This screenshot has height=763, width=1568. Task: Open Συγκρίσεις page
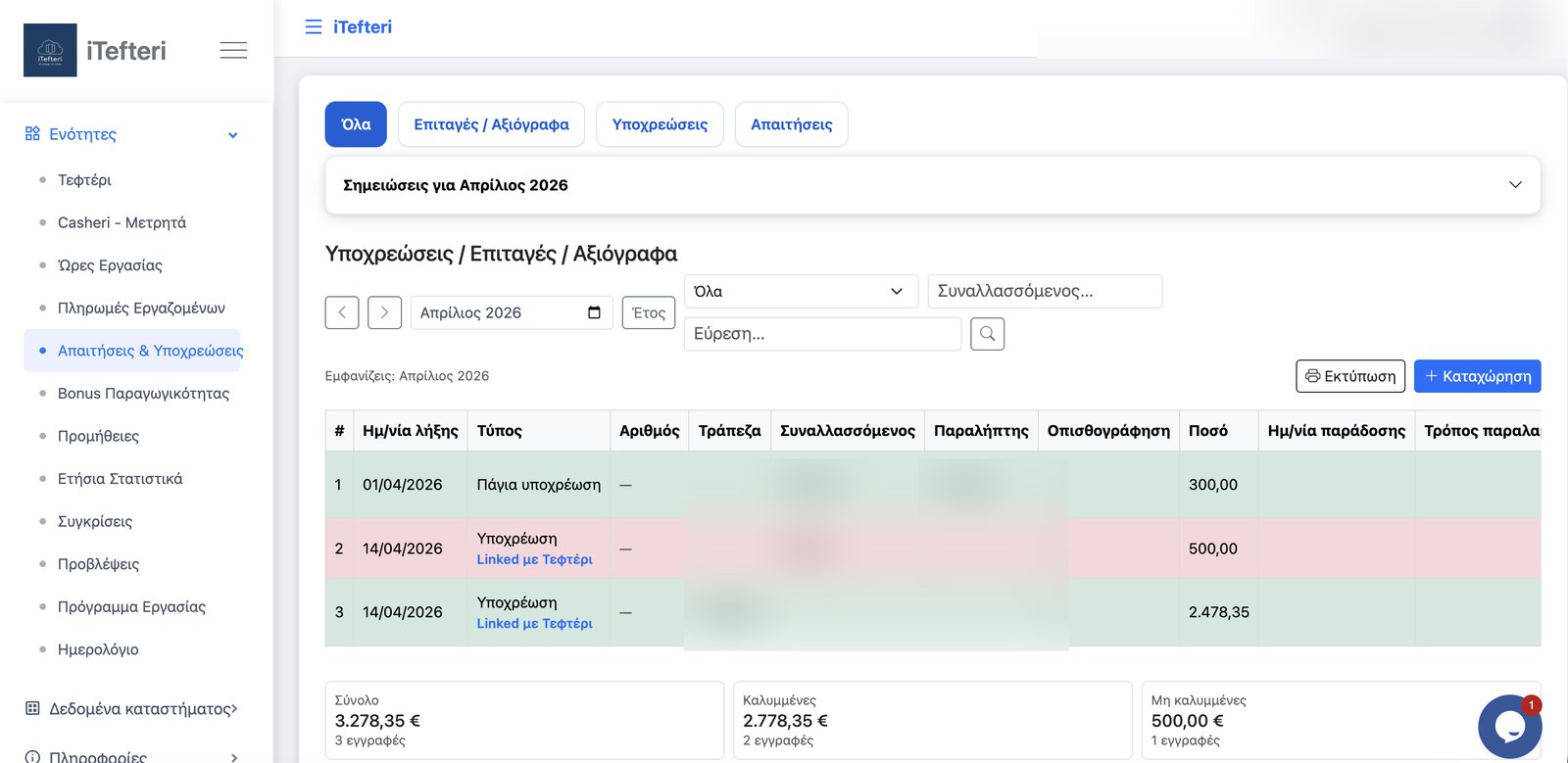point(95,521)
